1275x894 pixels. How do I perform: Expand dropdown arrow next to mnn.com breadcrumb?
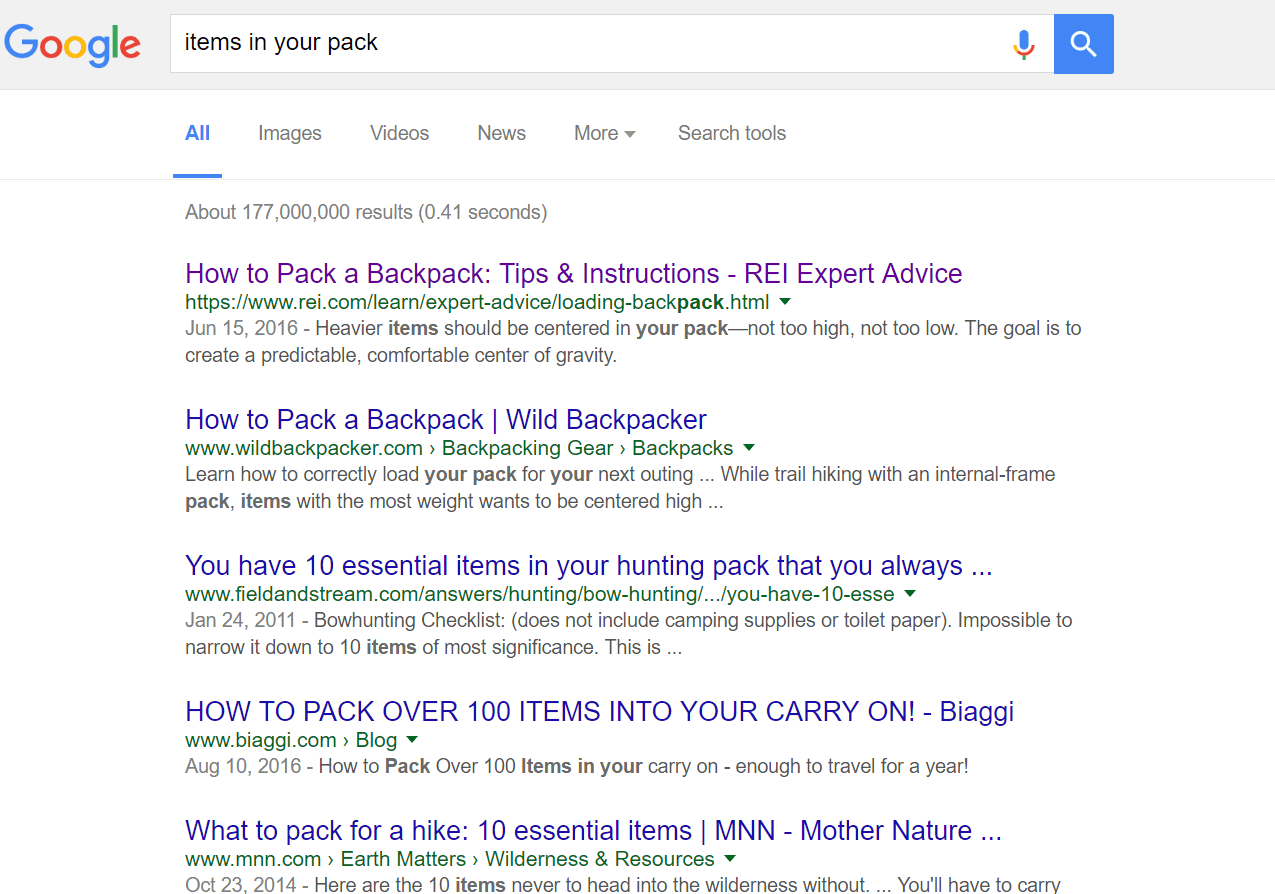(730, 858)
